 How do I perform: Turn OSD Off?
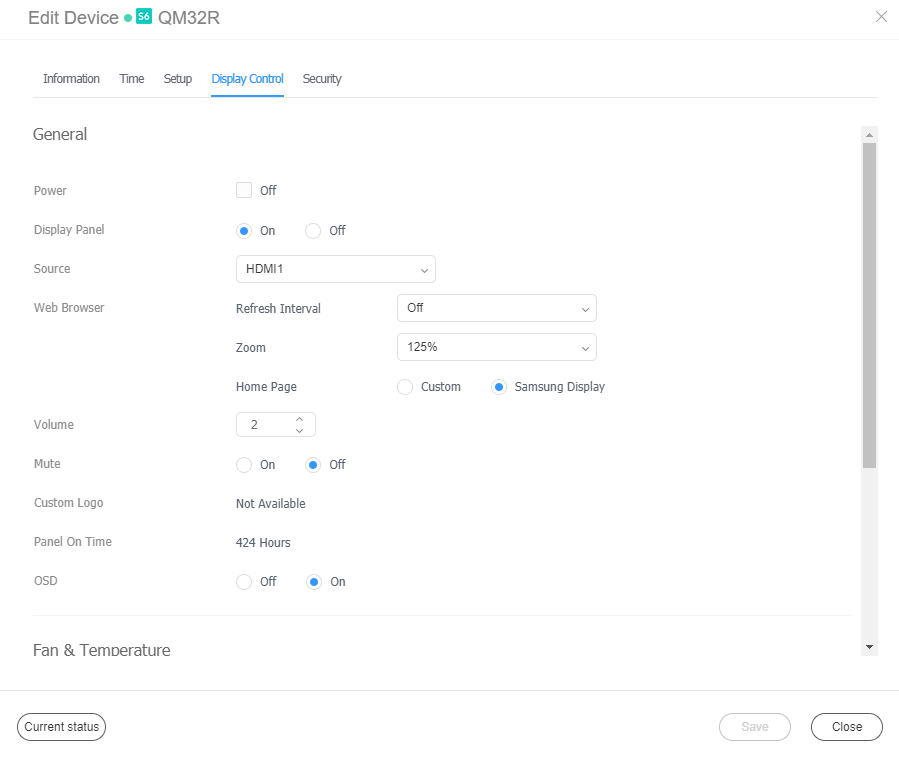pos(244,582)
